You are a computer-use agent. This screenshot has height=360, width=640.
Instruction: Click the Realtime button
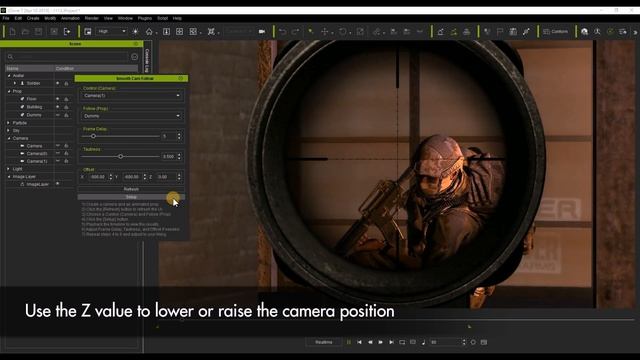[324, 342]
